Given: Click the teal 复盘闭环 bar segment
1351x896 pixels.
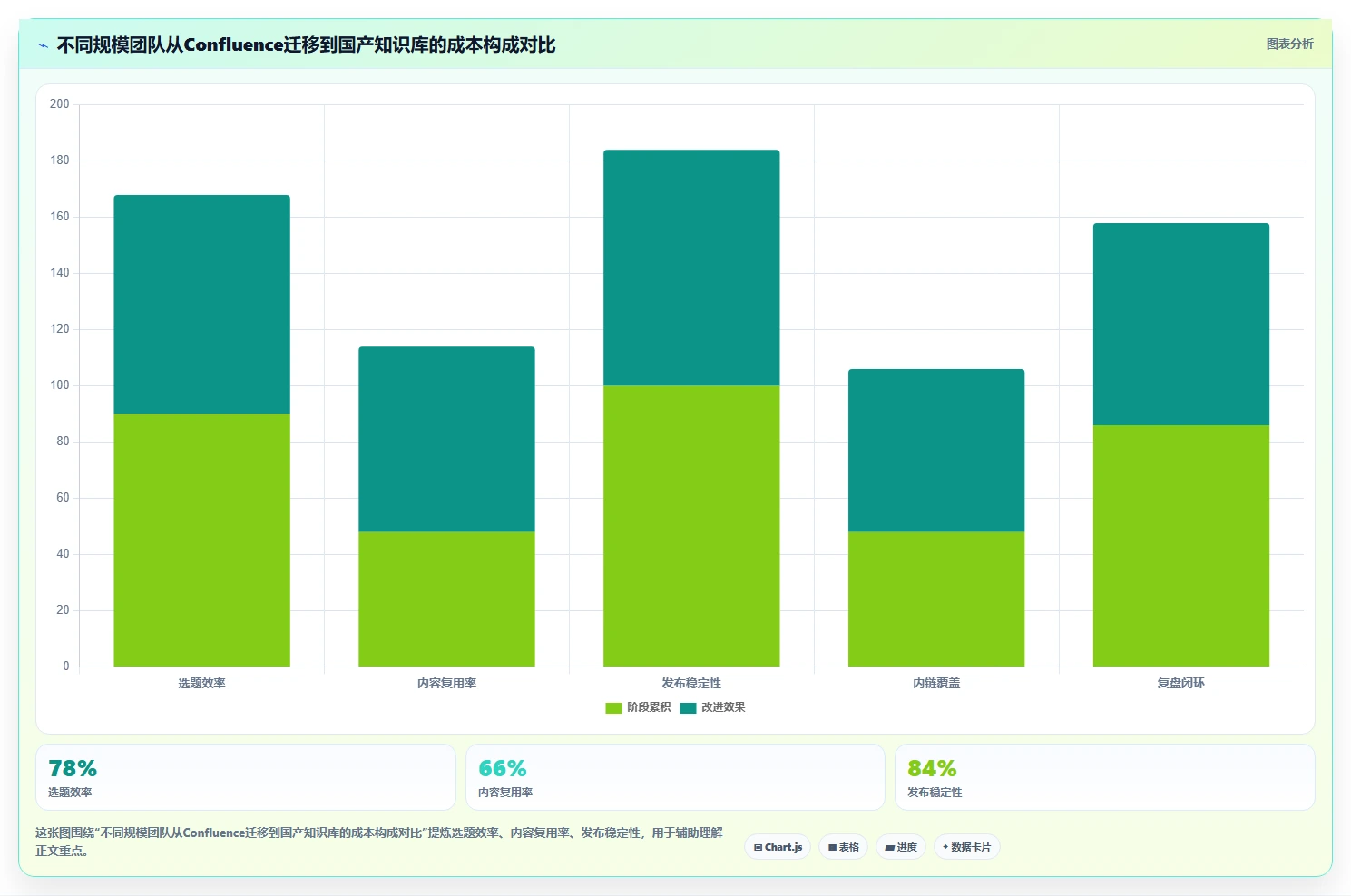Looking at the screenshot, I should pyautogui.click(x=1181, y=324).
